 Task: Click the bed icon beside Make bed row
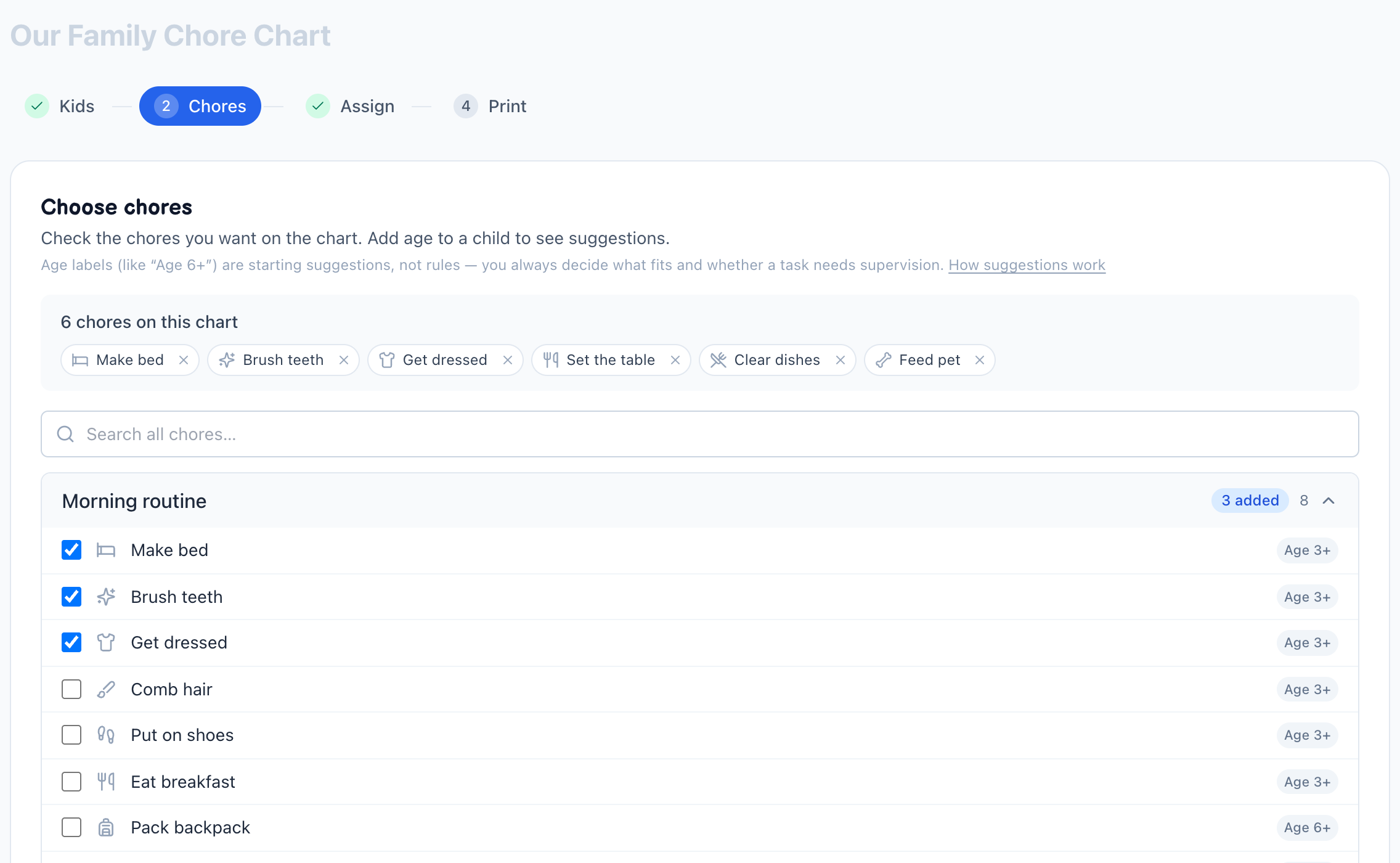click(x=106, y=550)
